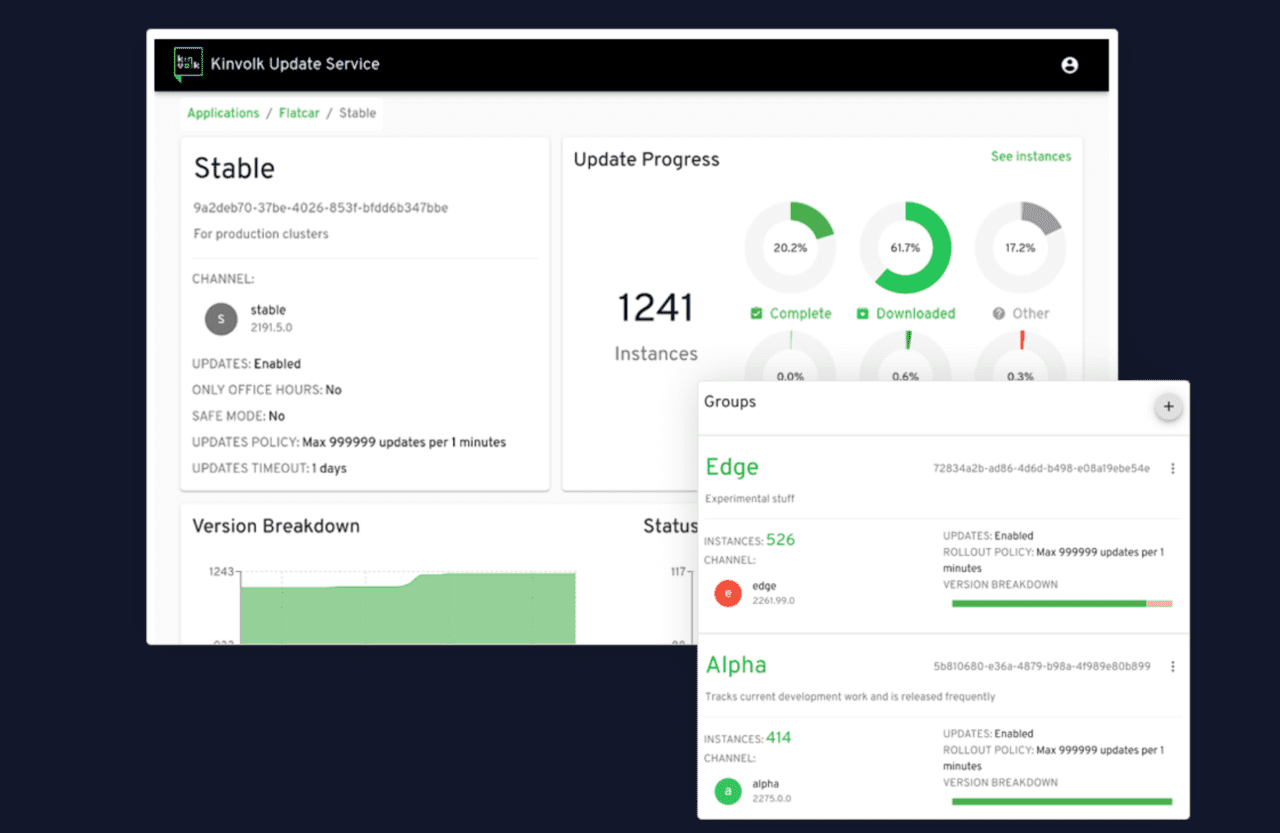Click the edge version 2261.99.0 text

774,601
